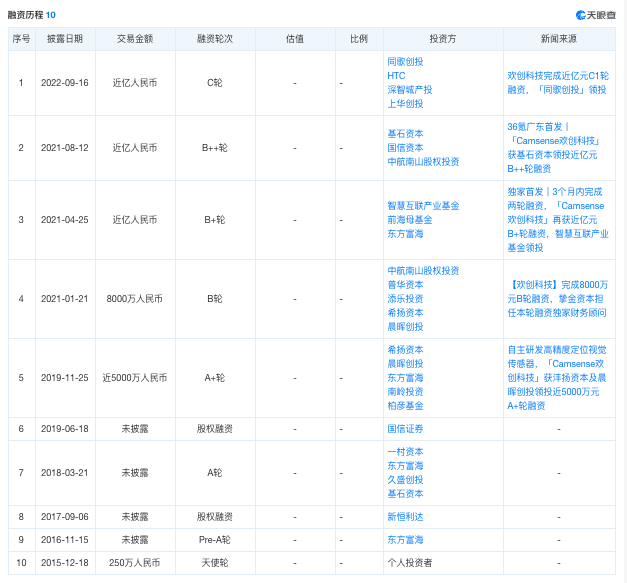Open the 独家首发 B+ round news article
Image resolution: width=627 pixels, height=583 pixels.
point(557,219)
